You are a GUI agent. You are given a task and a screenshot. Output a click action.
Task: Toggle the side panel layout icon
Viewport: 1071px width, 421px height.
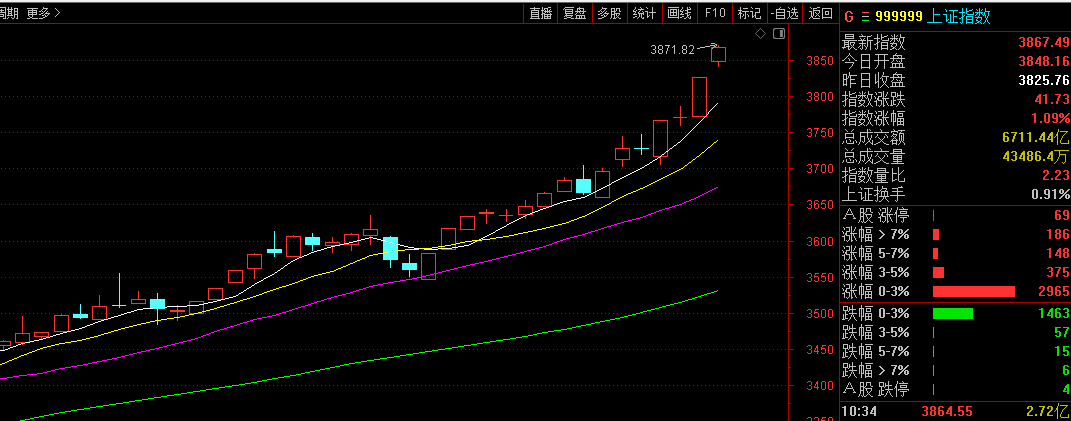click(779, 33)
